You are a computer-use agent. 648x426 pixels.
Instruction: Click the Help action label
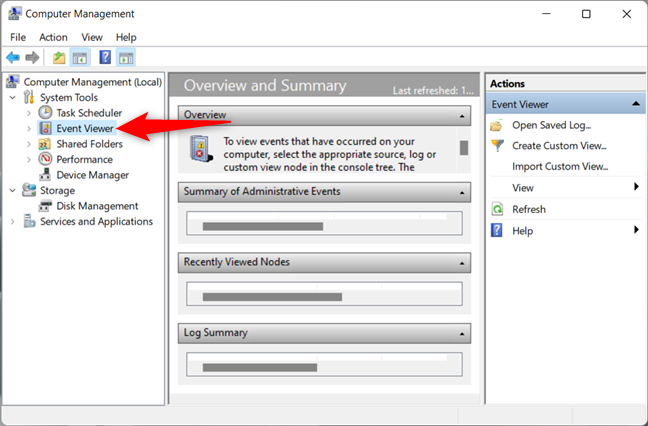pyautogui.click(x=522, y=231)
